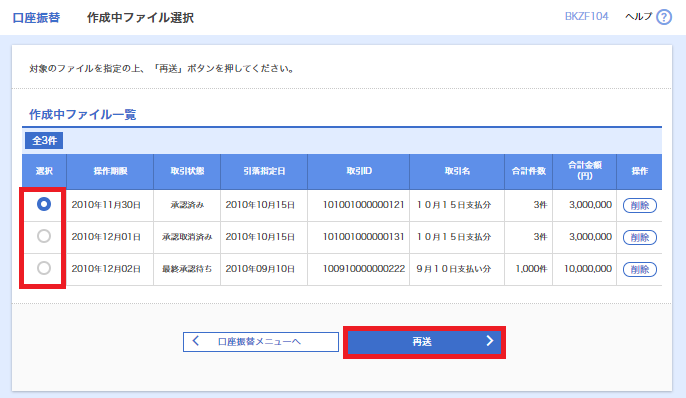
Task: Click the 再送 button
Action: pyautogui.click(x=424, y=342)
